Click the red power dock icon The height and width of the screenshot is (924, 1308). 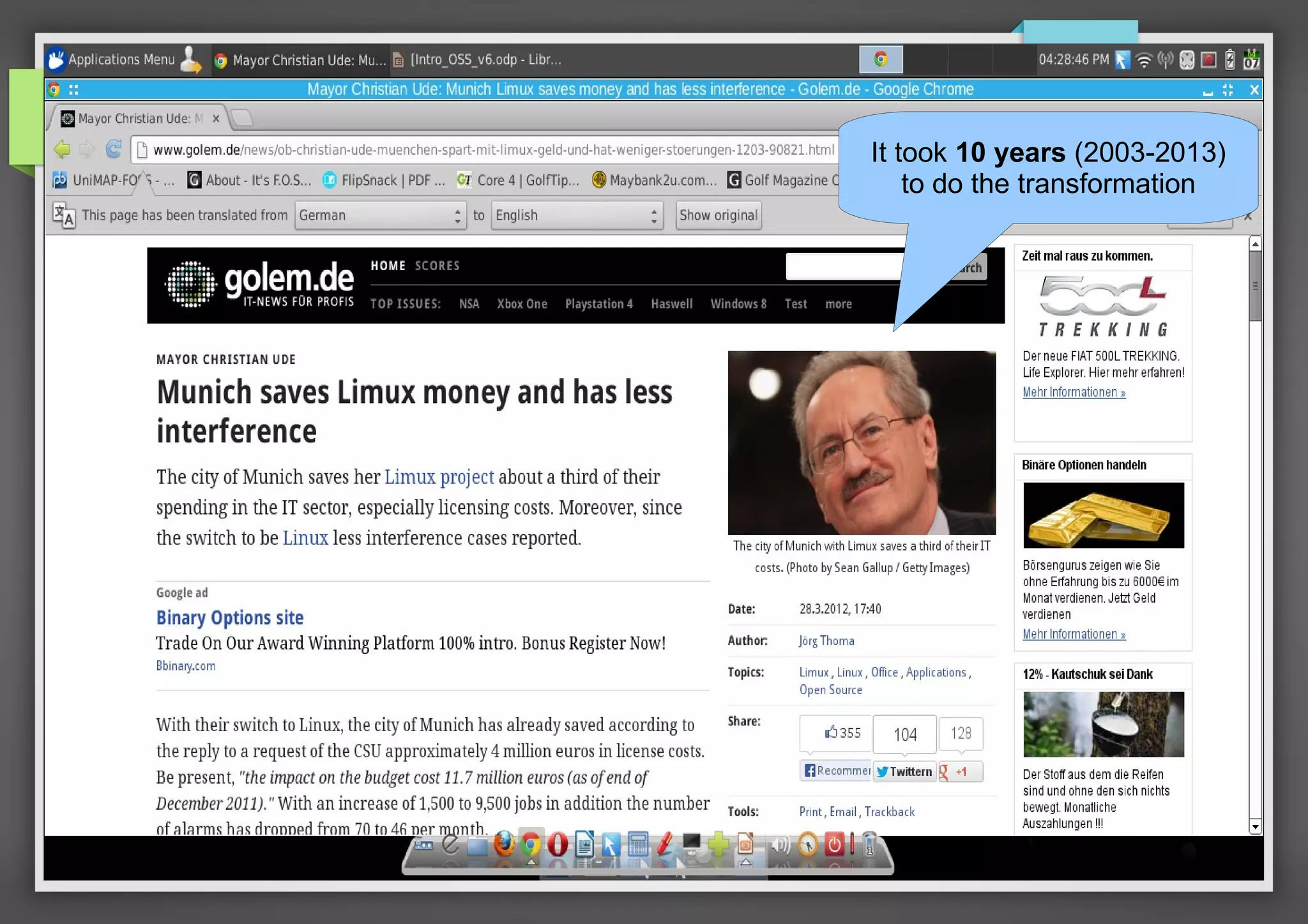834,844
